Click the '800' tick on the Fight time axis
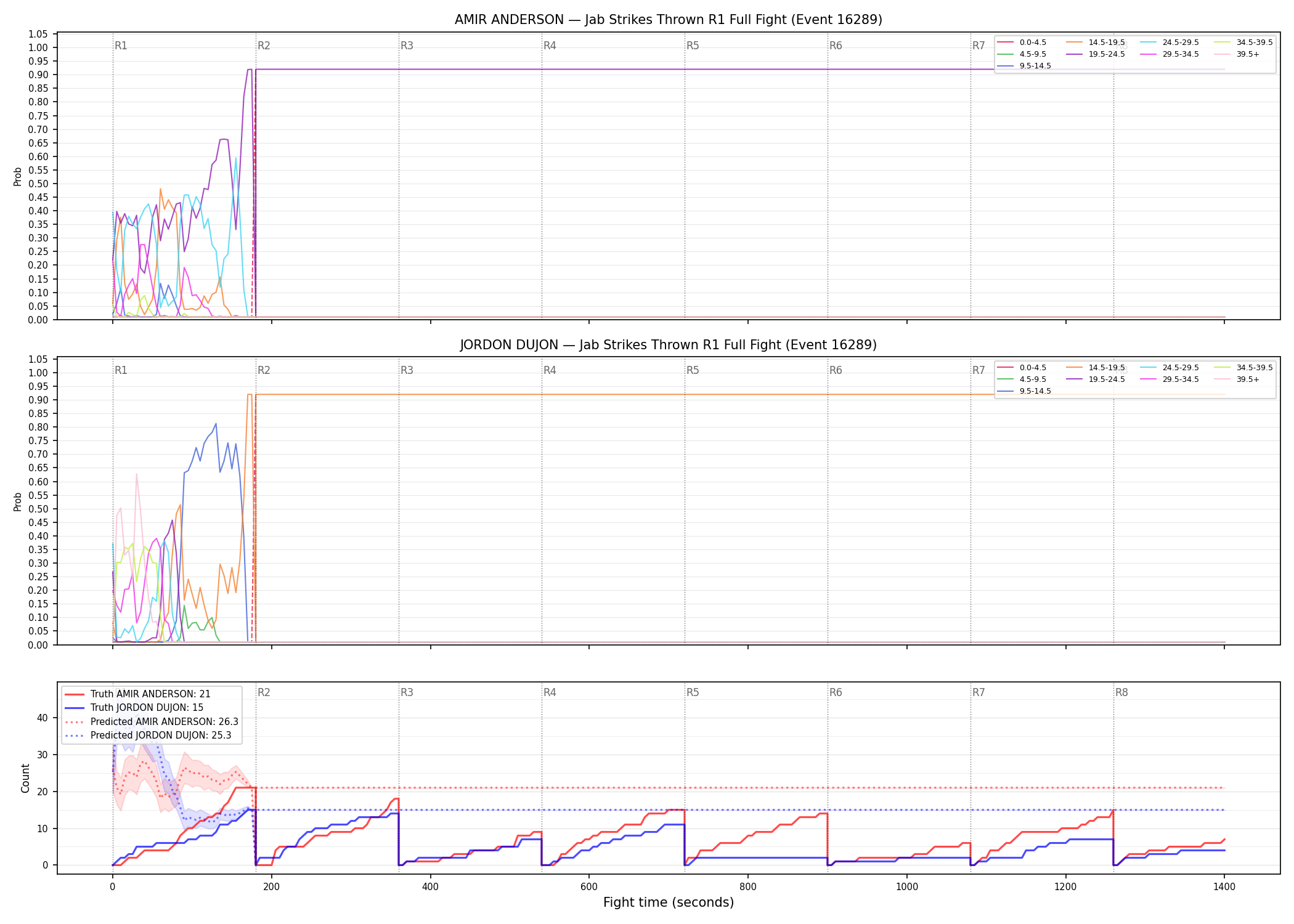 (x=748, y=887)
